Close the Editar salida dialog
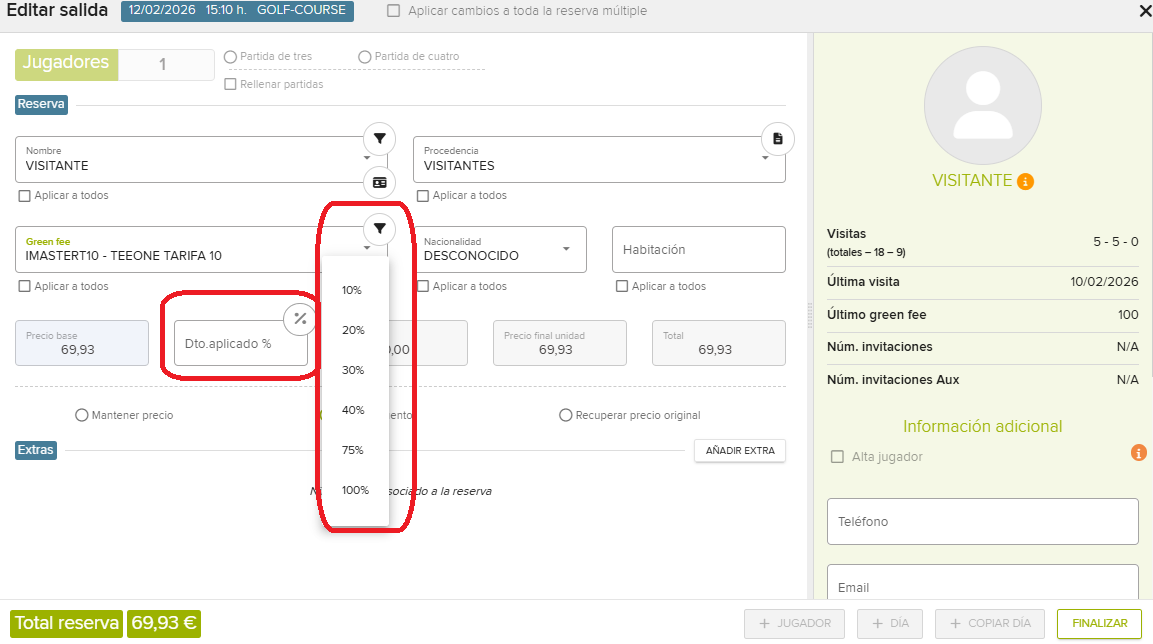This screenshot has height=644, width=1153. (1145, 11)
